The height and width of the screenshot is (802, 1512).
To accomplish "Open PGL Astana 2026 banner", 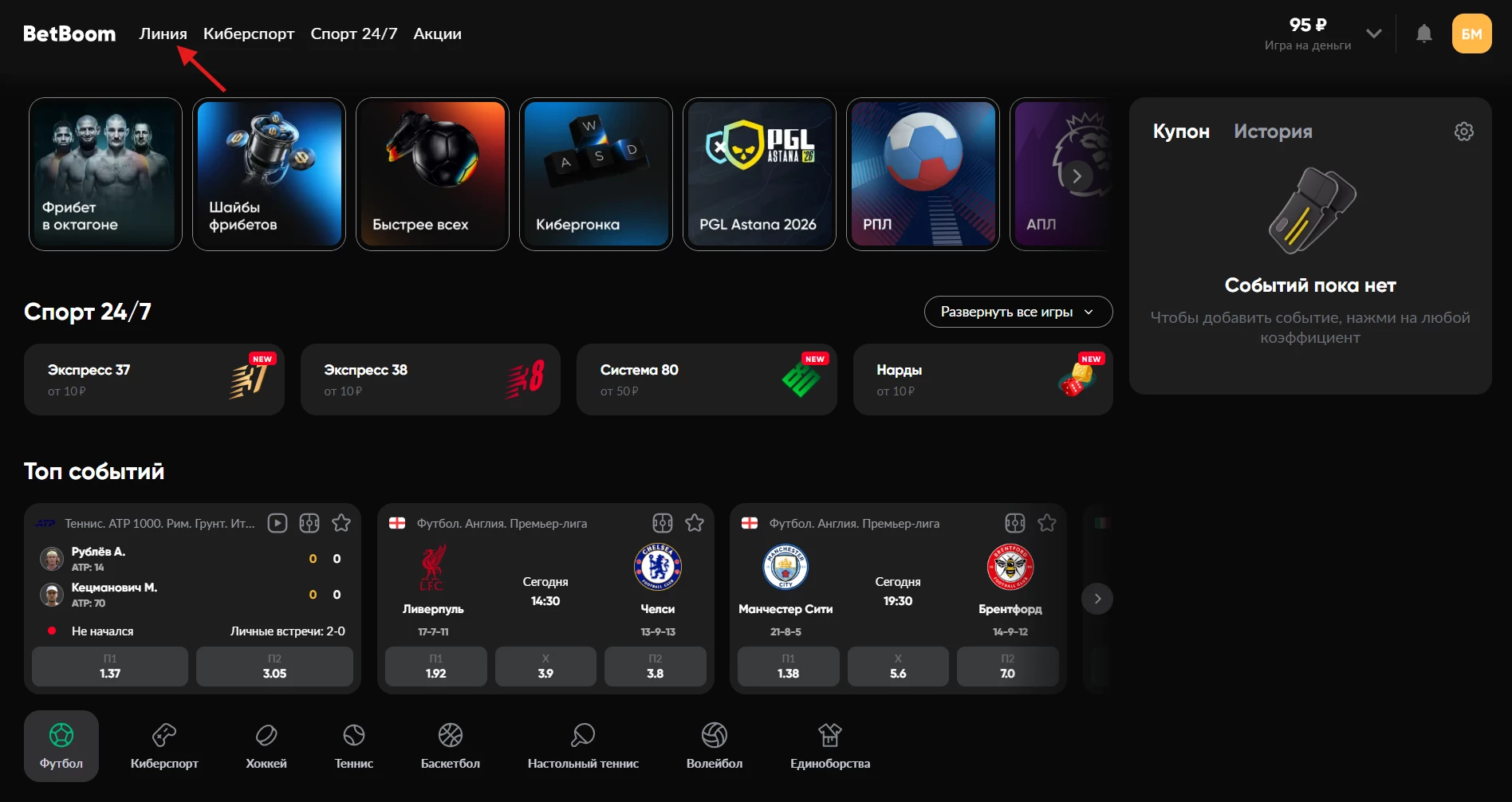I will (759, 175).
